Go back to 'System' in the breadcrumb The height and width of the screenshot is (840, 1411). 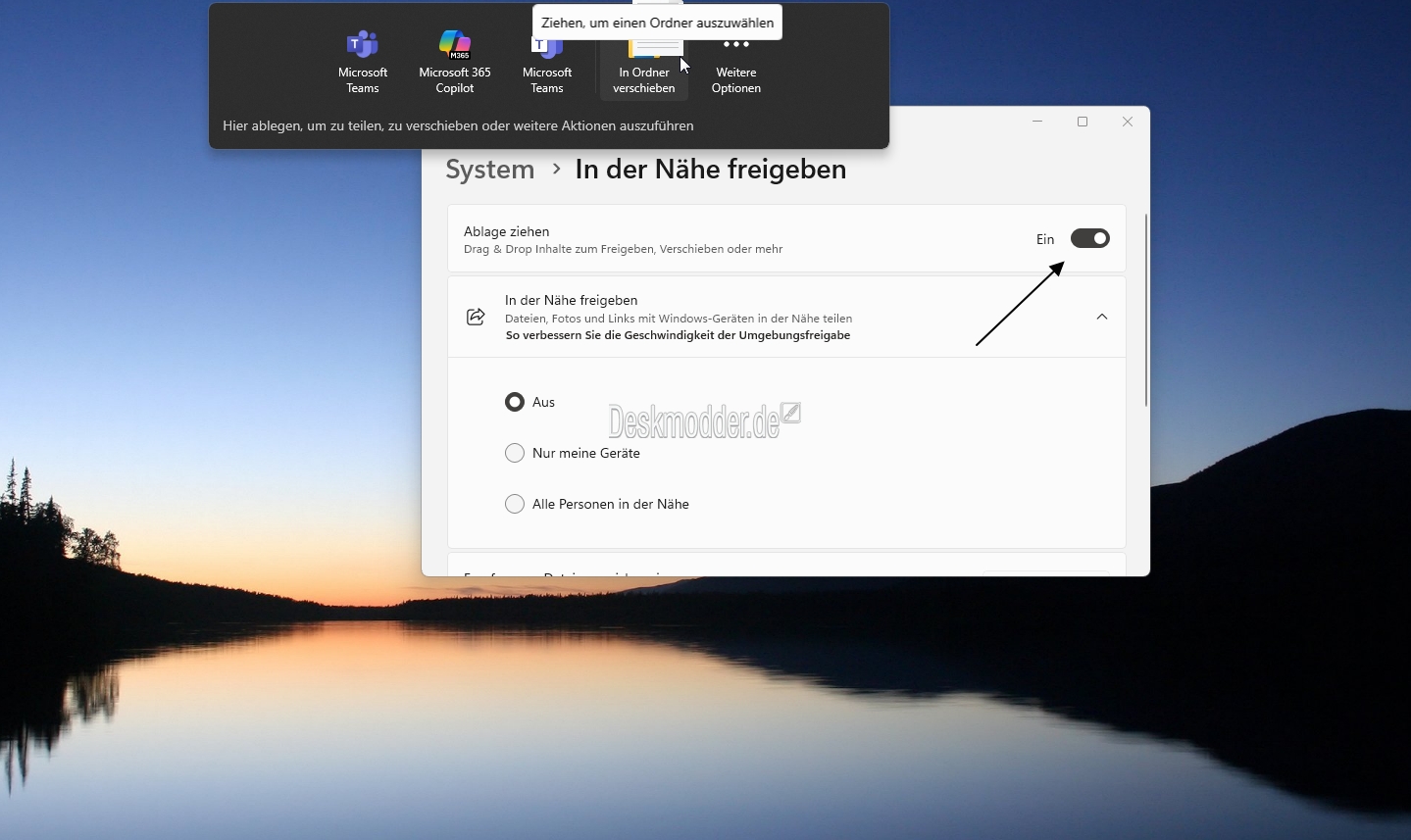(490, 170)
